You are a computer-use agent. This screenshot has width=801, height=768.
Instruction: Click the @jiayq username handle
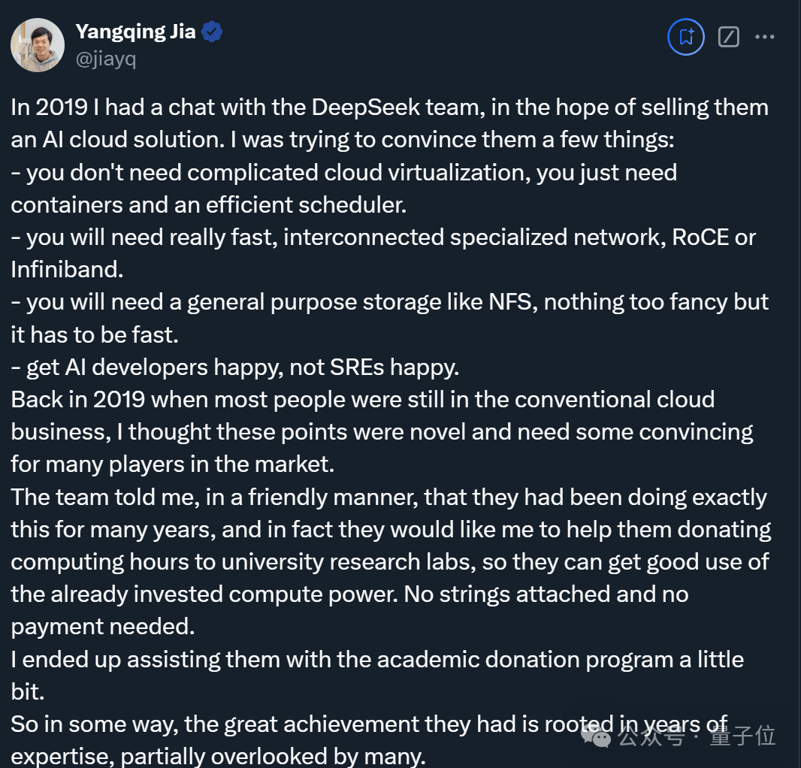pyautogui.click(x=108, y=59)
